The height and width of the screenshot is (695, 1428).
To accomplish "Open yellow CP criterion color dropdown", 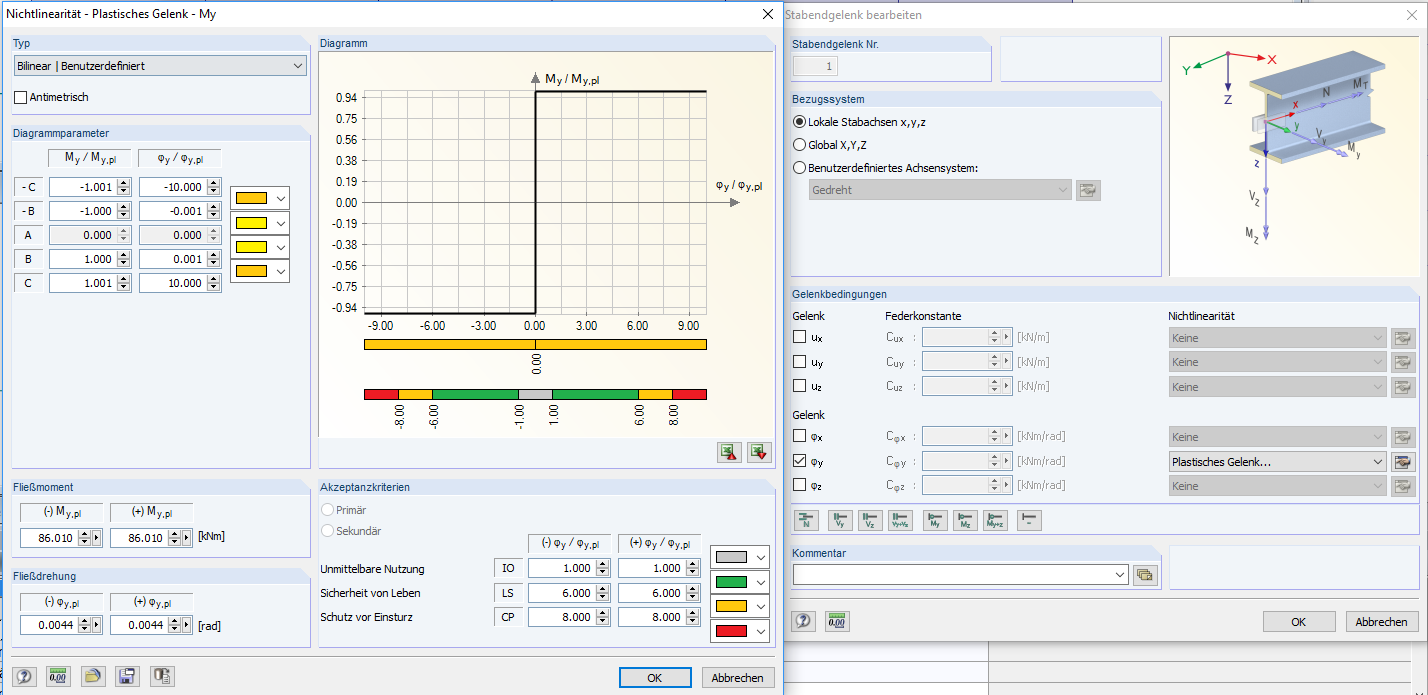I will pyautogui.click(x=760, y=607).
